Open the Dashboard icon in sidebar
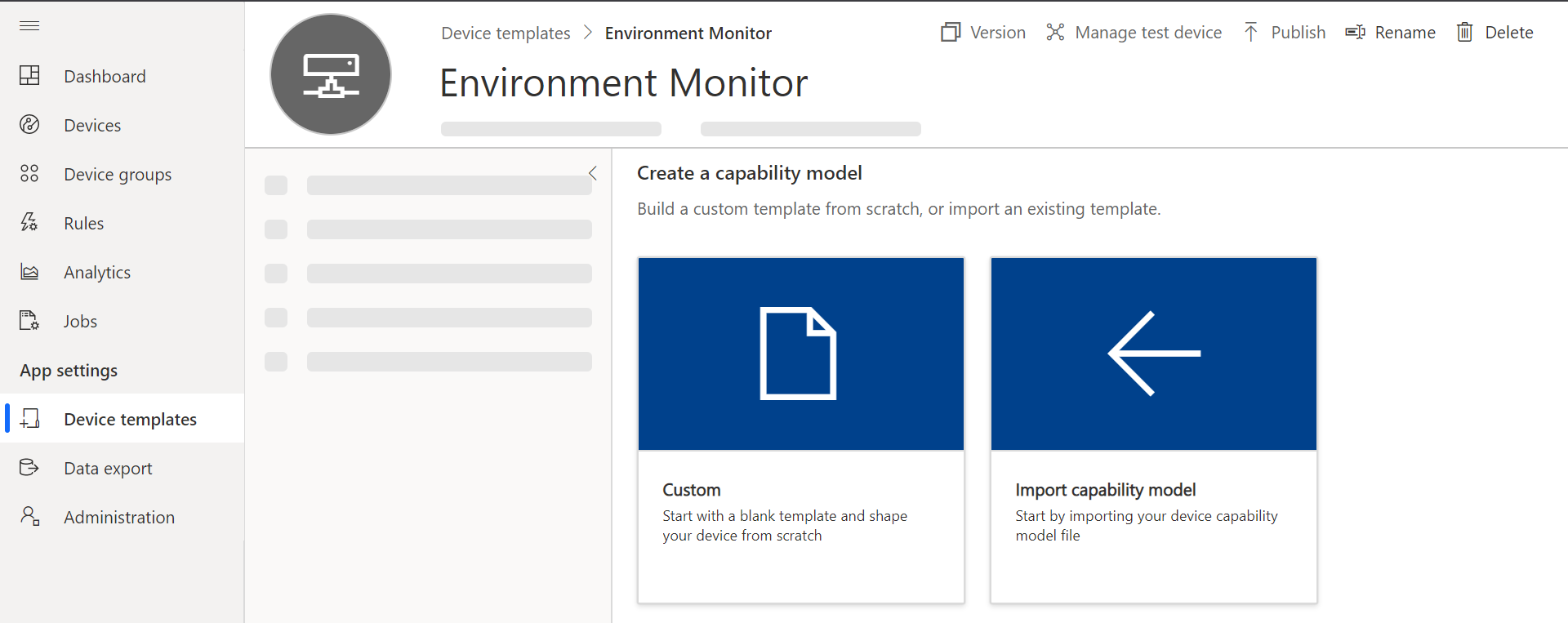Screen dimensions: 1568x623 (x=29, y=76)
